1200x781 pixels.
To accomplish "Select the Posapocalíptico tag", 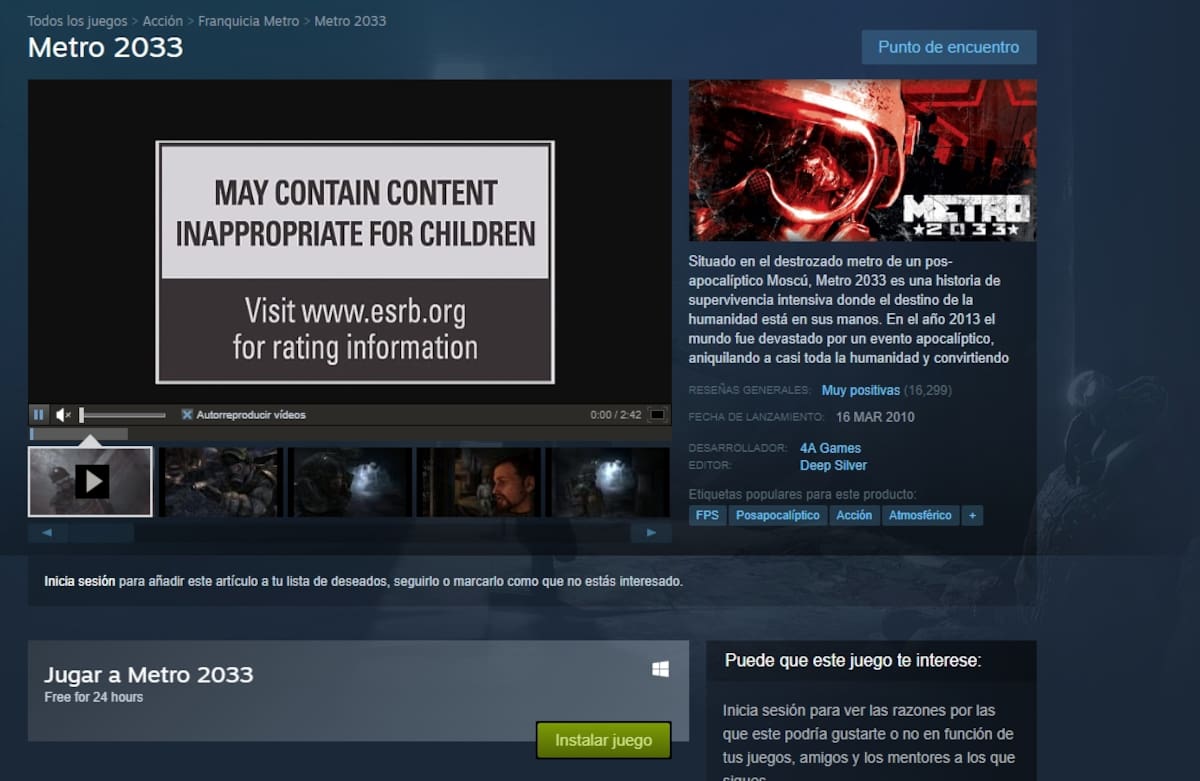I will click(778, 515).
